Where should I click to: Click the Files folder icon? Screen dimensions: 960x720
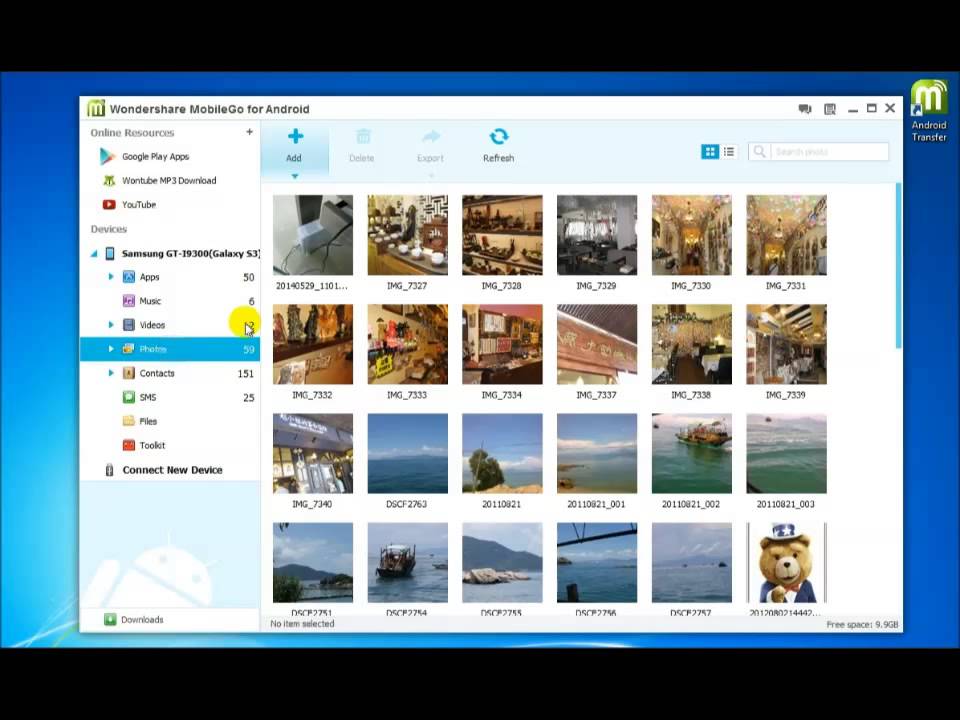(x=129, y=421)
